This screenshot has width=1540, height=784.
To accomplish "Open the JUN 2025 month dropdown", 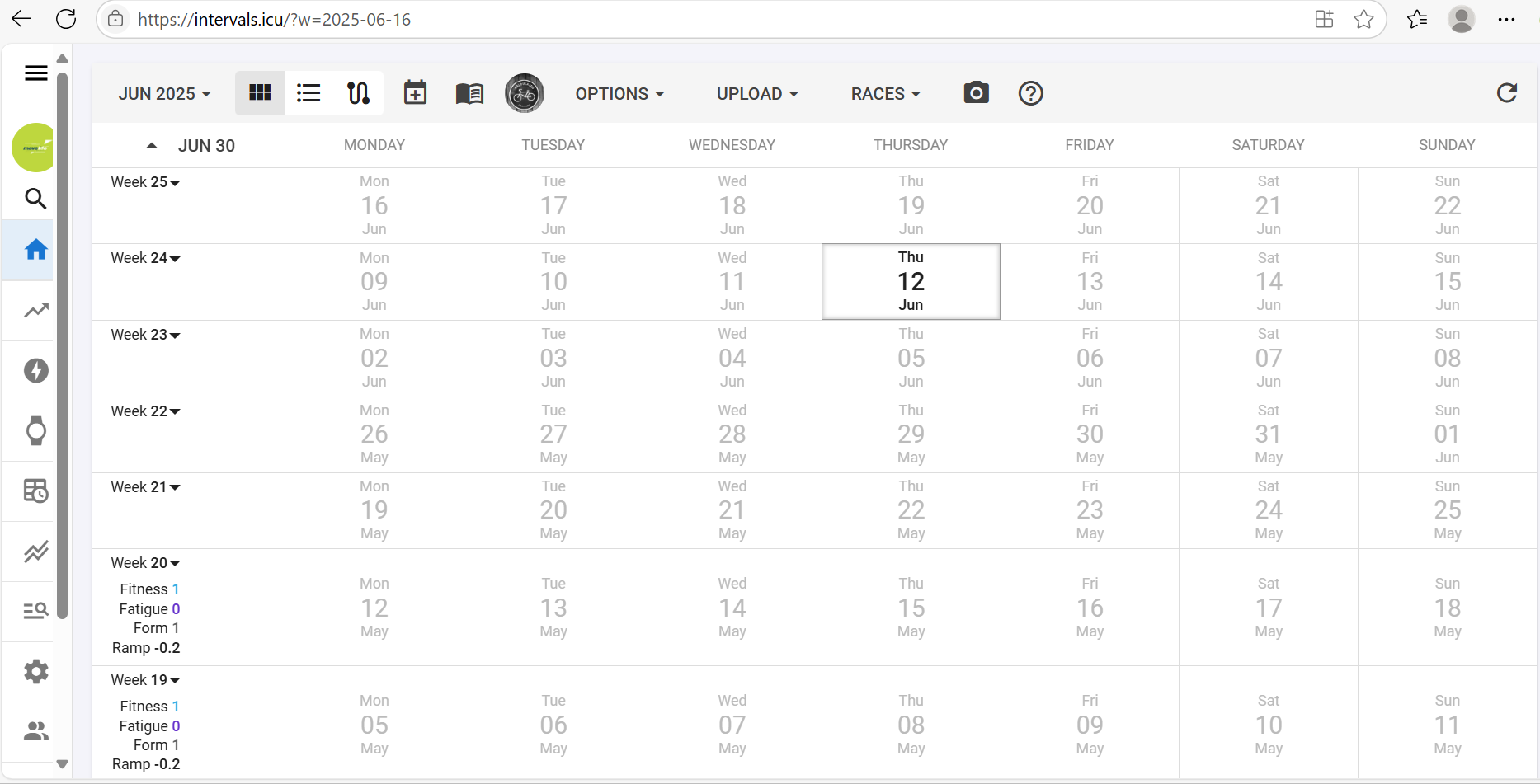I will 164,94.
